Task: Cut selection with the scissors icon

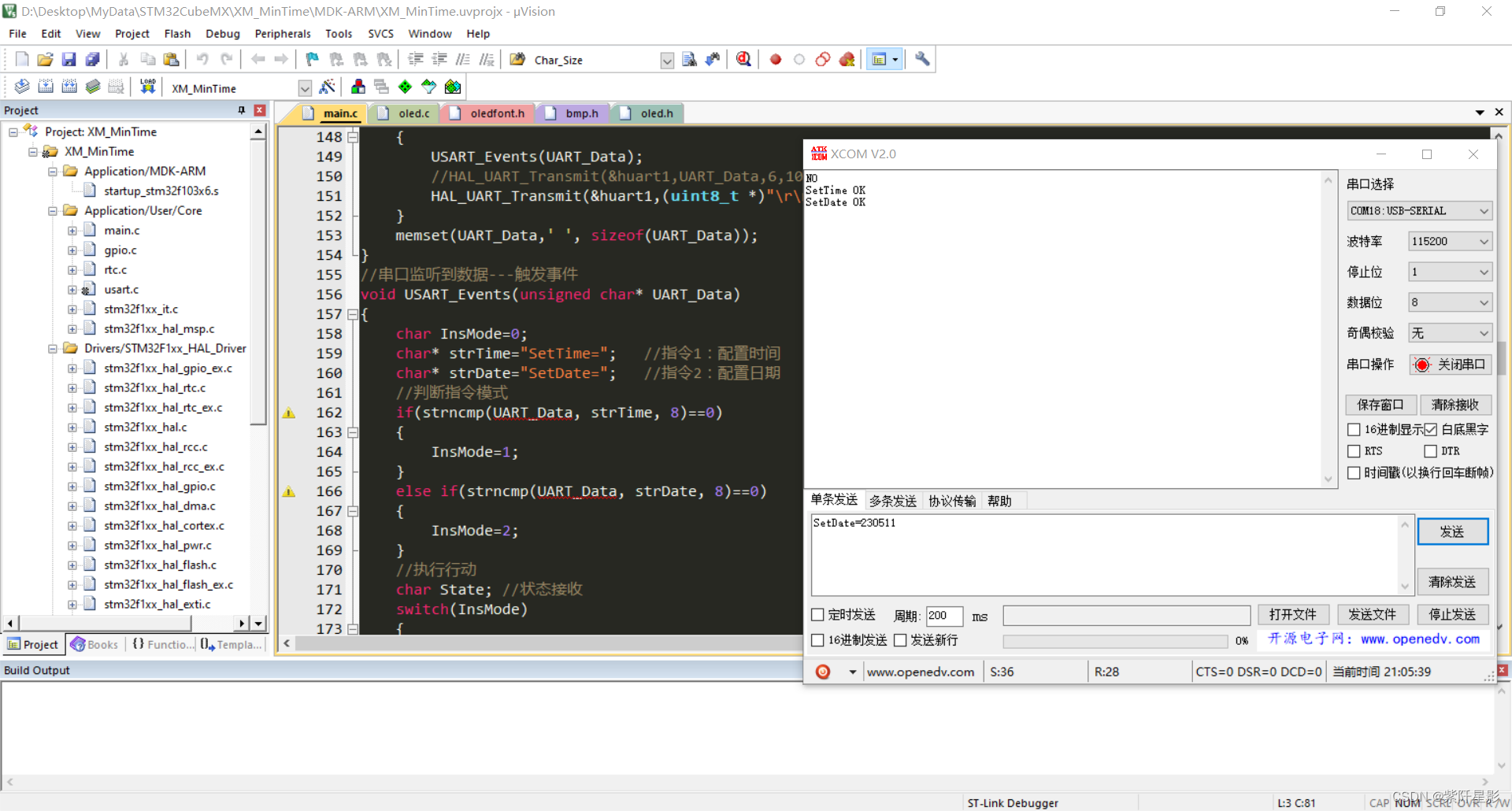Action: pyautogui.click(x=124, y=60)
